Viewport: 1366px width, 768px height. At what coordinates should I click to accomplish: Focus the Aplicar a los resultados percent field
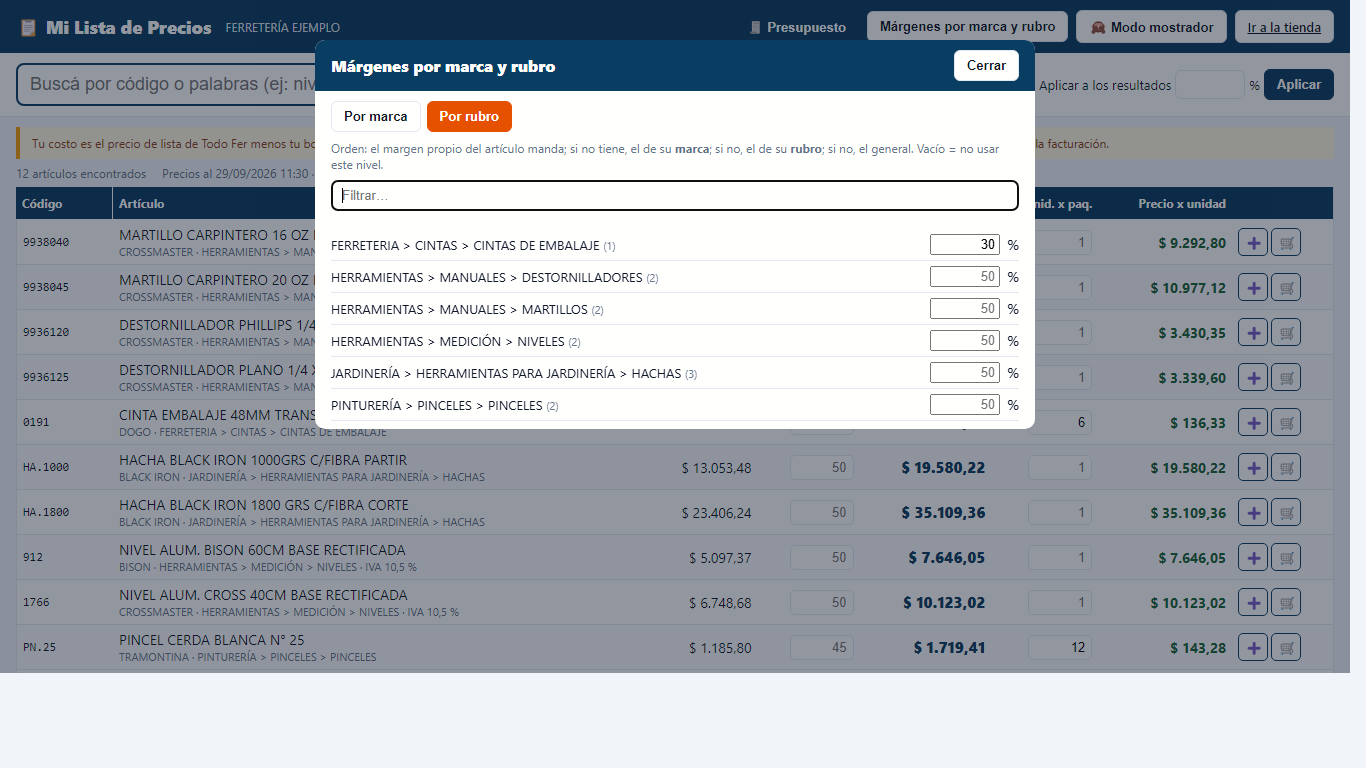[1210, 85]
